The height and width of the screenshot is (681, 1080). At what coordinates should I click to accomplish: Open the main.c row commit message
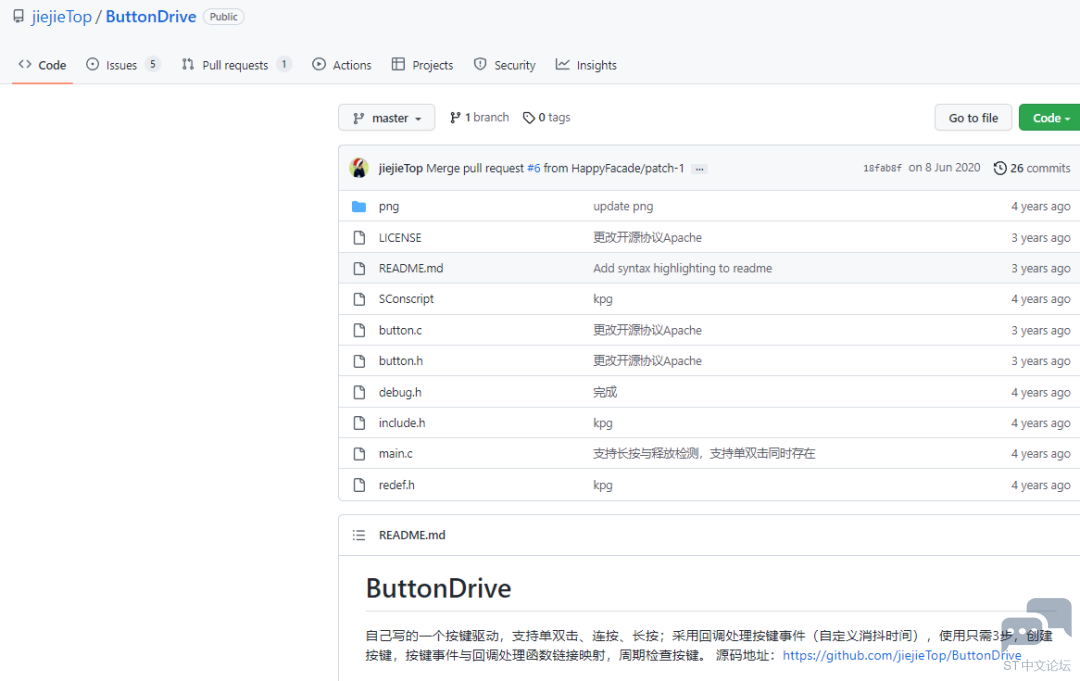(x=704, y=454)
